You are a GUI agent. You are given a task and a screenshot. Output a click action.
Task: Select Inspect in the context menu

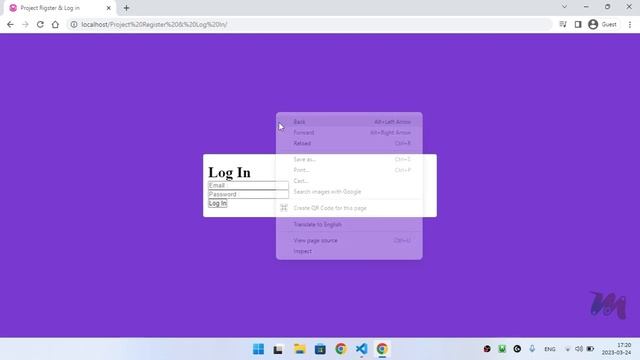349,251
